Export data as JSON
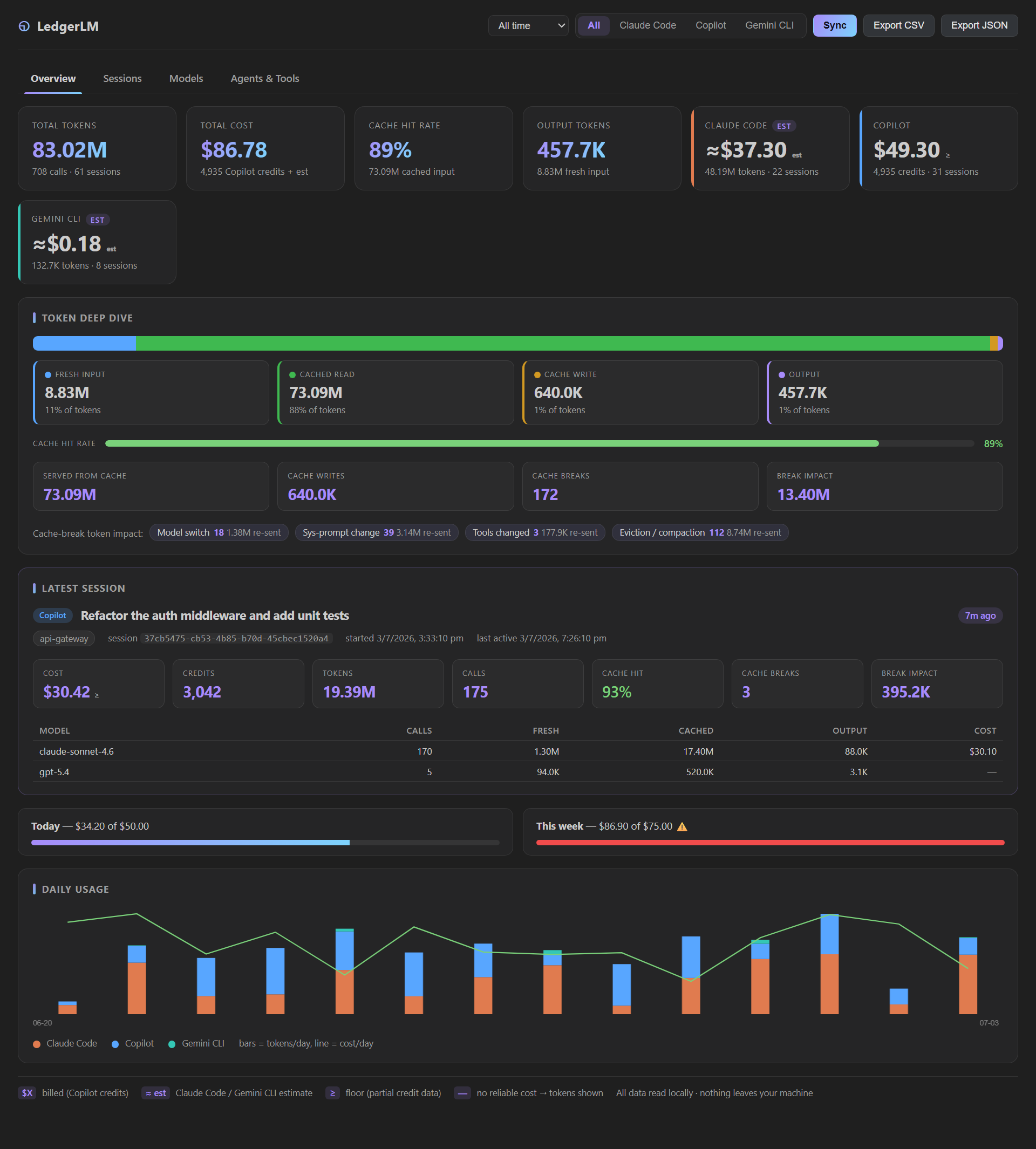Screen dimensions: 1036x1149 tap(979, 25)
